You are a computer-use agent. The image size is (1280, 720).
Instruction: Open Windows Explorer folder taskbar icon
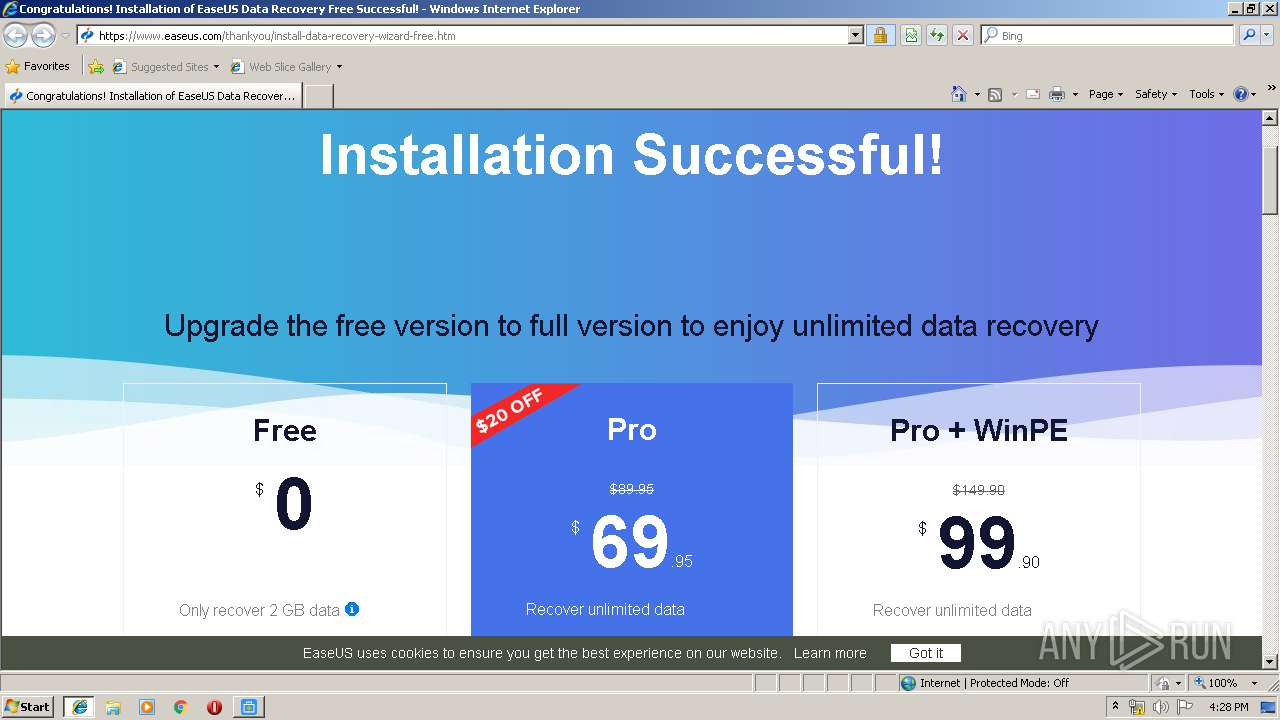point(113,707)
